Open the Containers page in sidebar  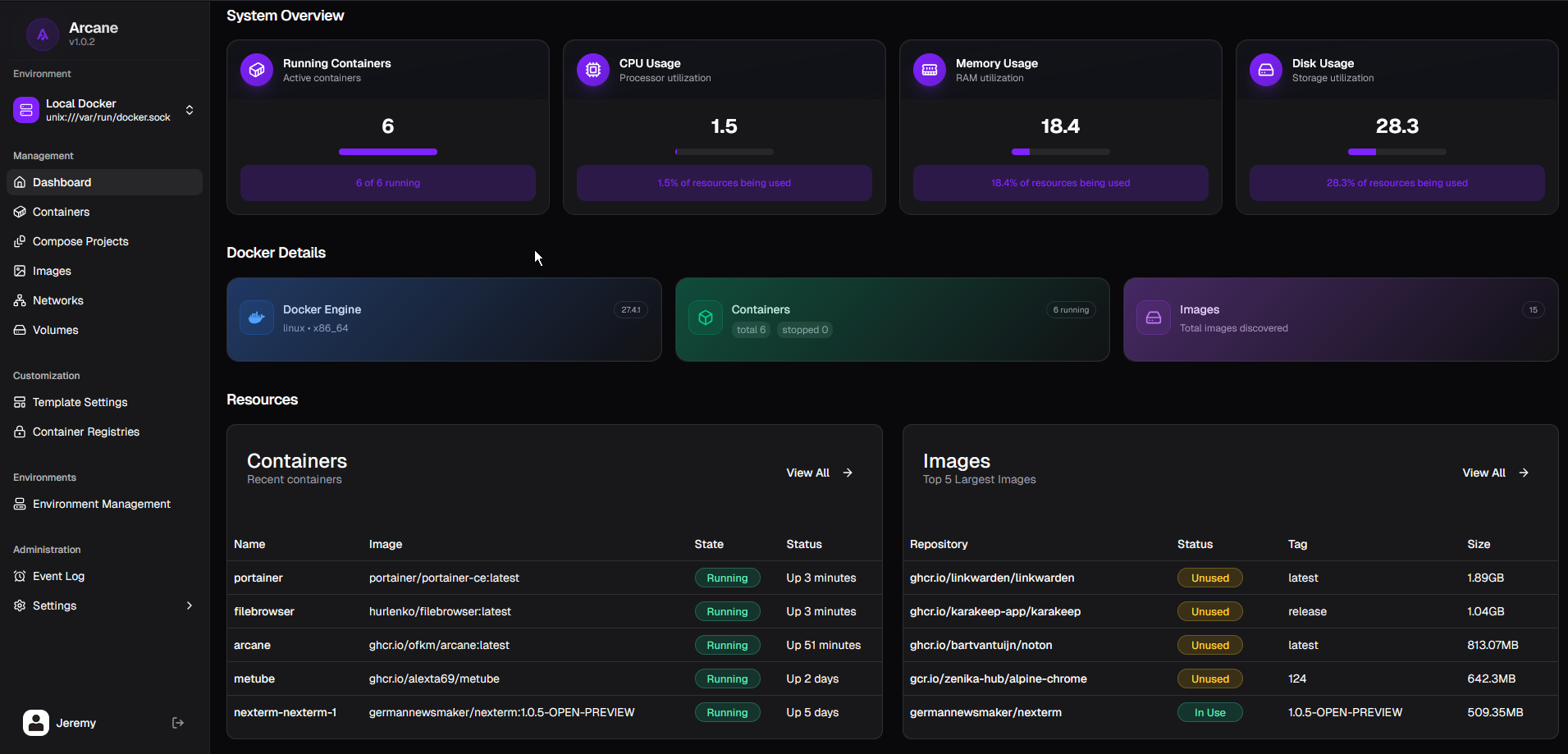(x=61, y=212)
